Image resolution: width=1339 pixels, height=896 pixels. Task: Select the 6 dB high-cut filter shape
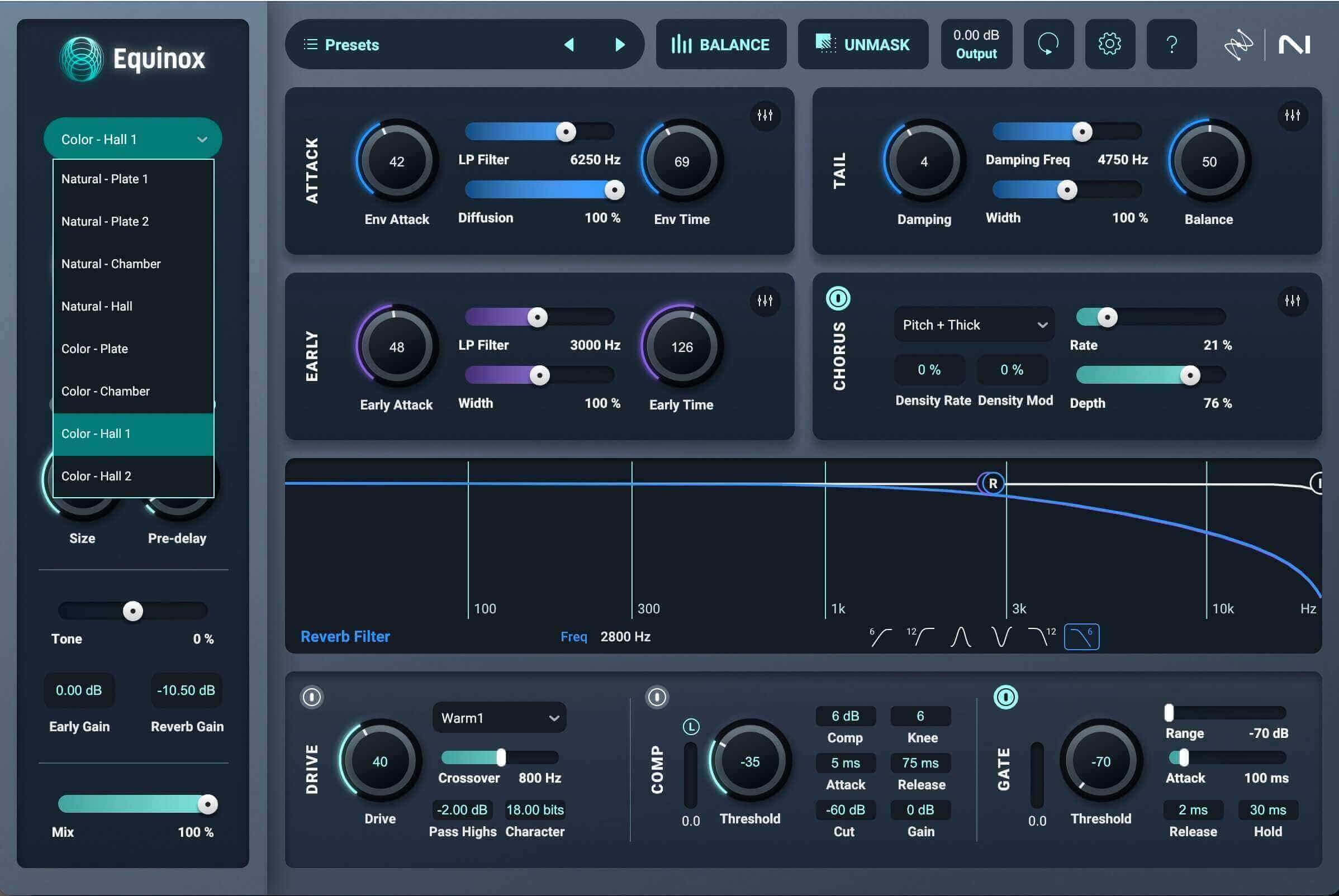[x=1081, y=637]
